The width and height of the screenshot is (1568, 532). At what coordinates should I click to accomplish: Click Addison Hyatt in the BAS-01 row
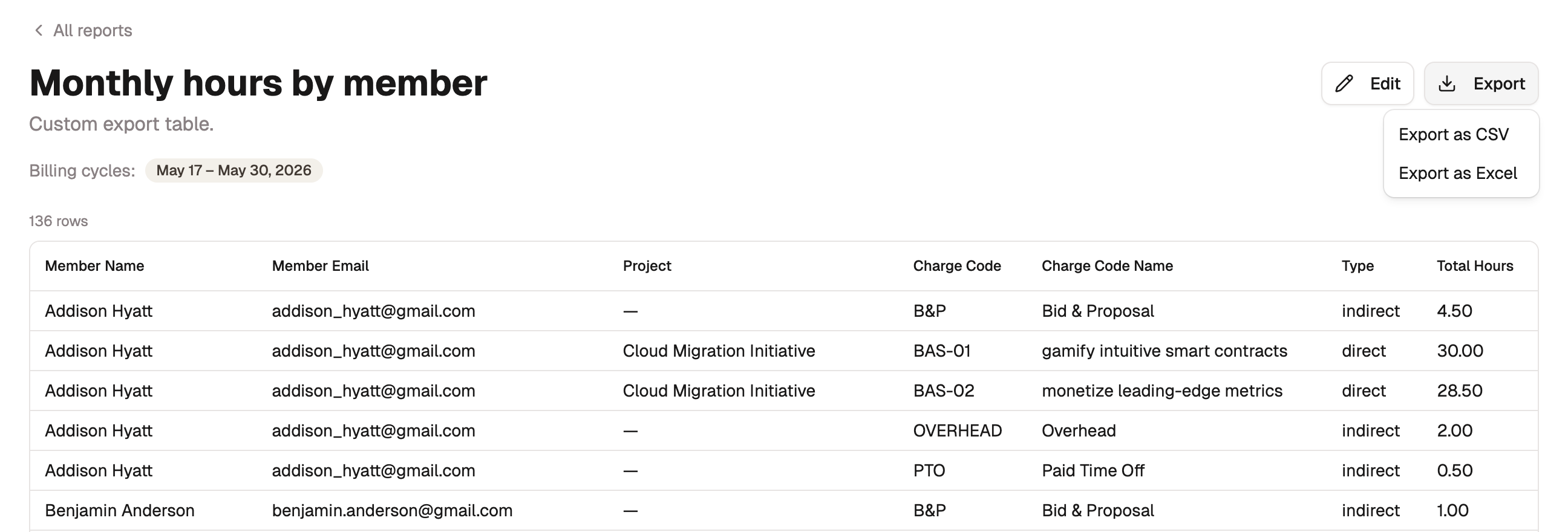(x=99, y=351)
